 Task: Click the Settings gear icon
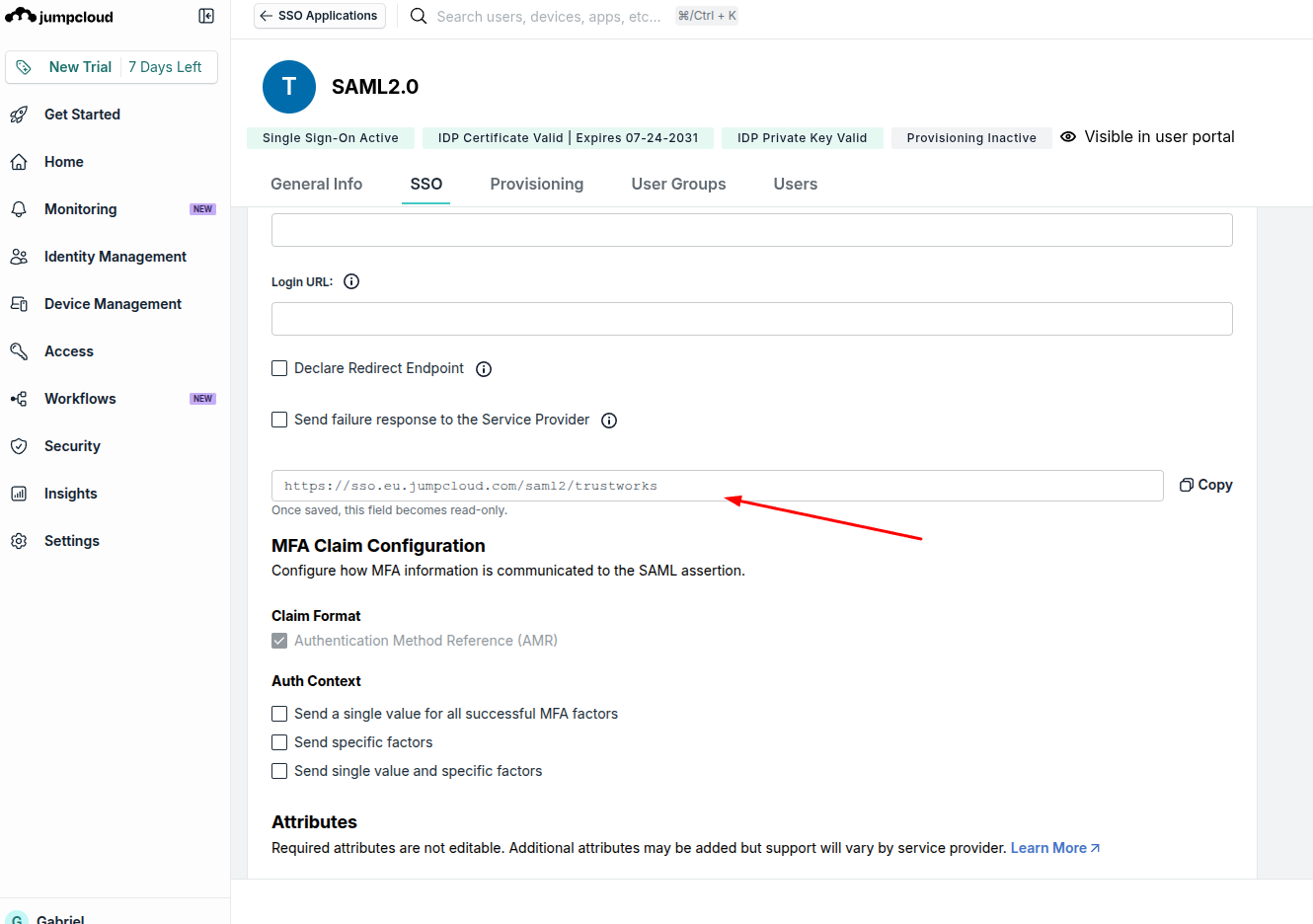[19, 541]
